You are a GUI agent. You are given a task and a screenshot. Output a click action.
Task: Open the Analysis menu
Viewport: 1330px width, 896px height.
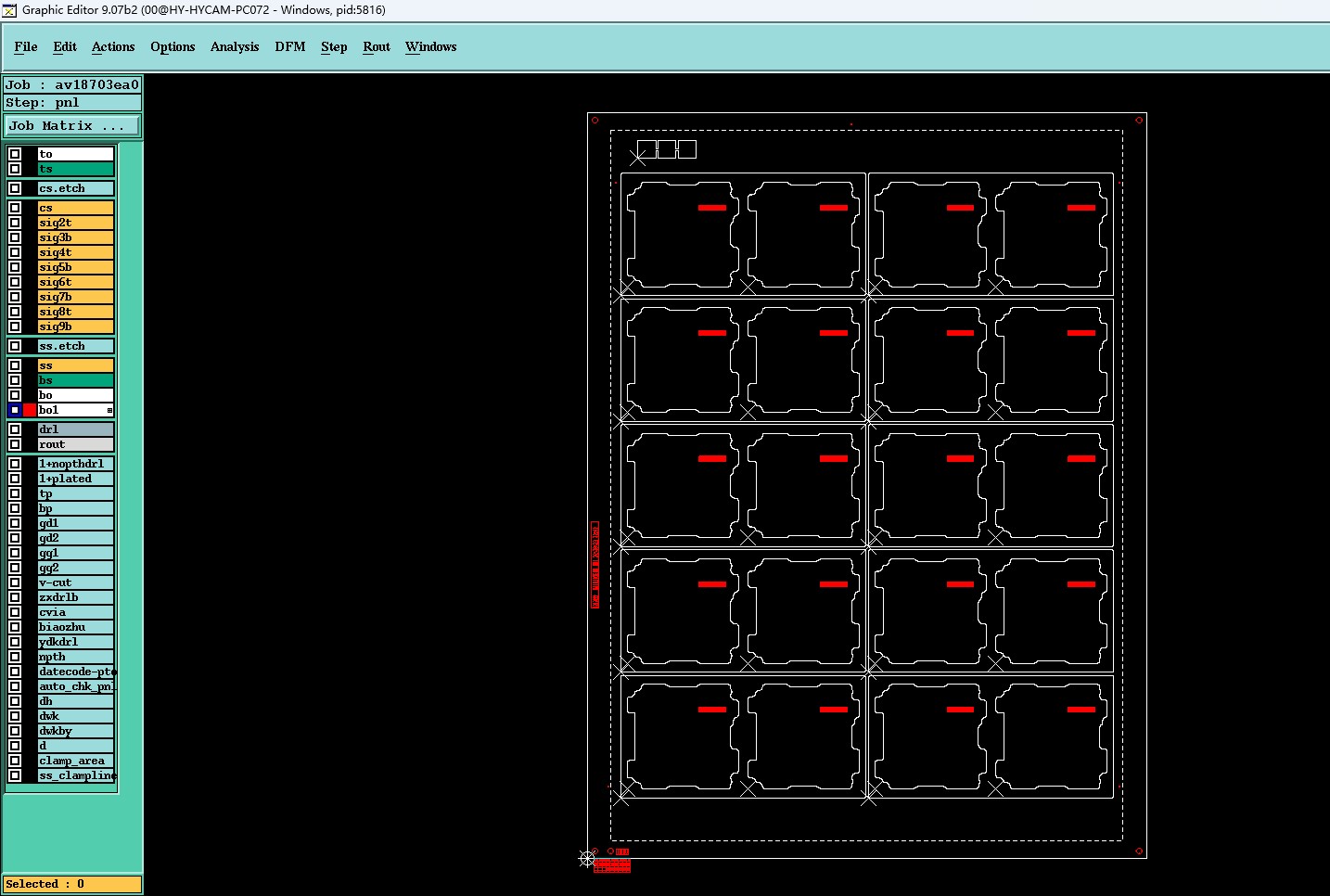tap(235, 47)
